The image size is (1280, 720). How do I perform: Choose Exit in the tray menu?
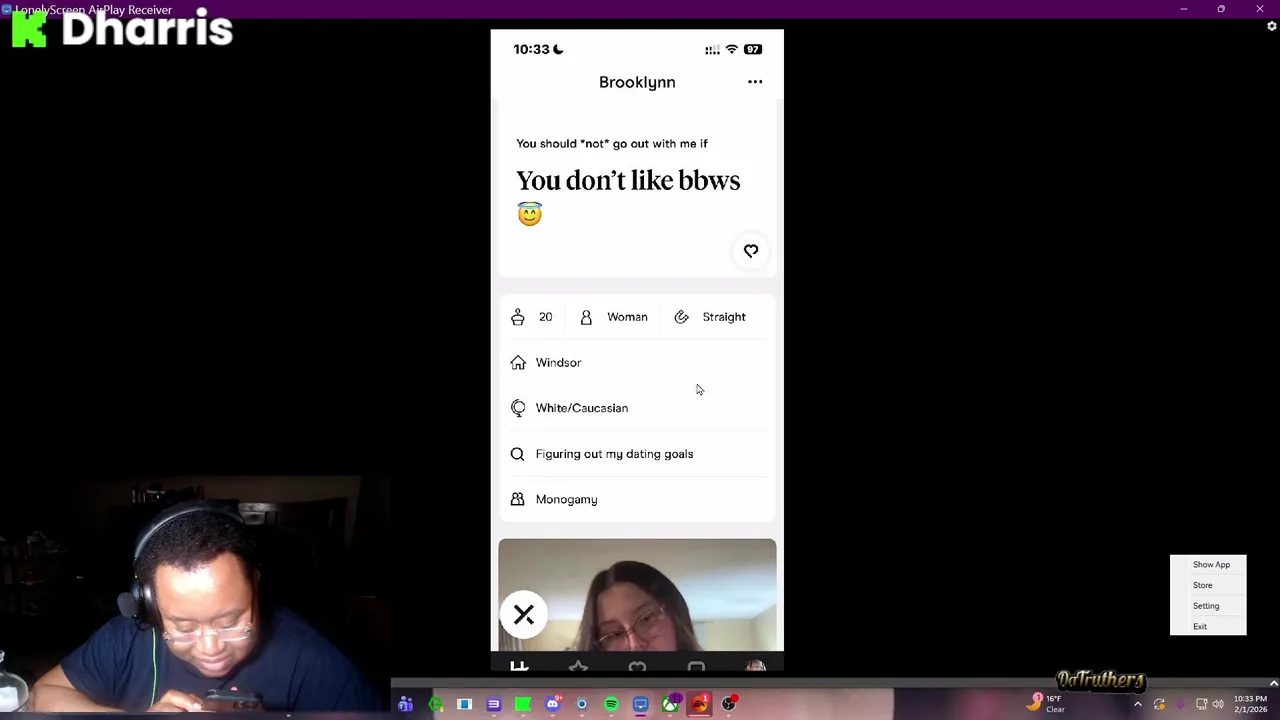point(1199,627)
